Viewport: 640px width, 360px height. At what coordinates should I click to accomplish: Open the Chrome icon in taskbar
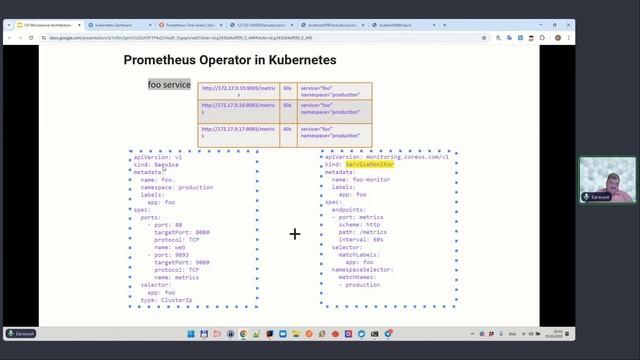tap(243, 334)
